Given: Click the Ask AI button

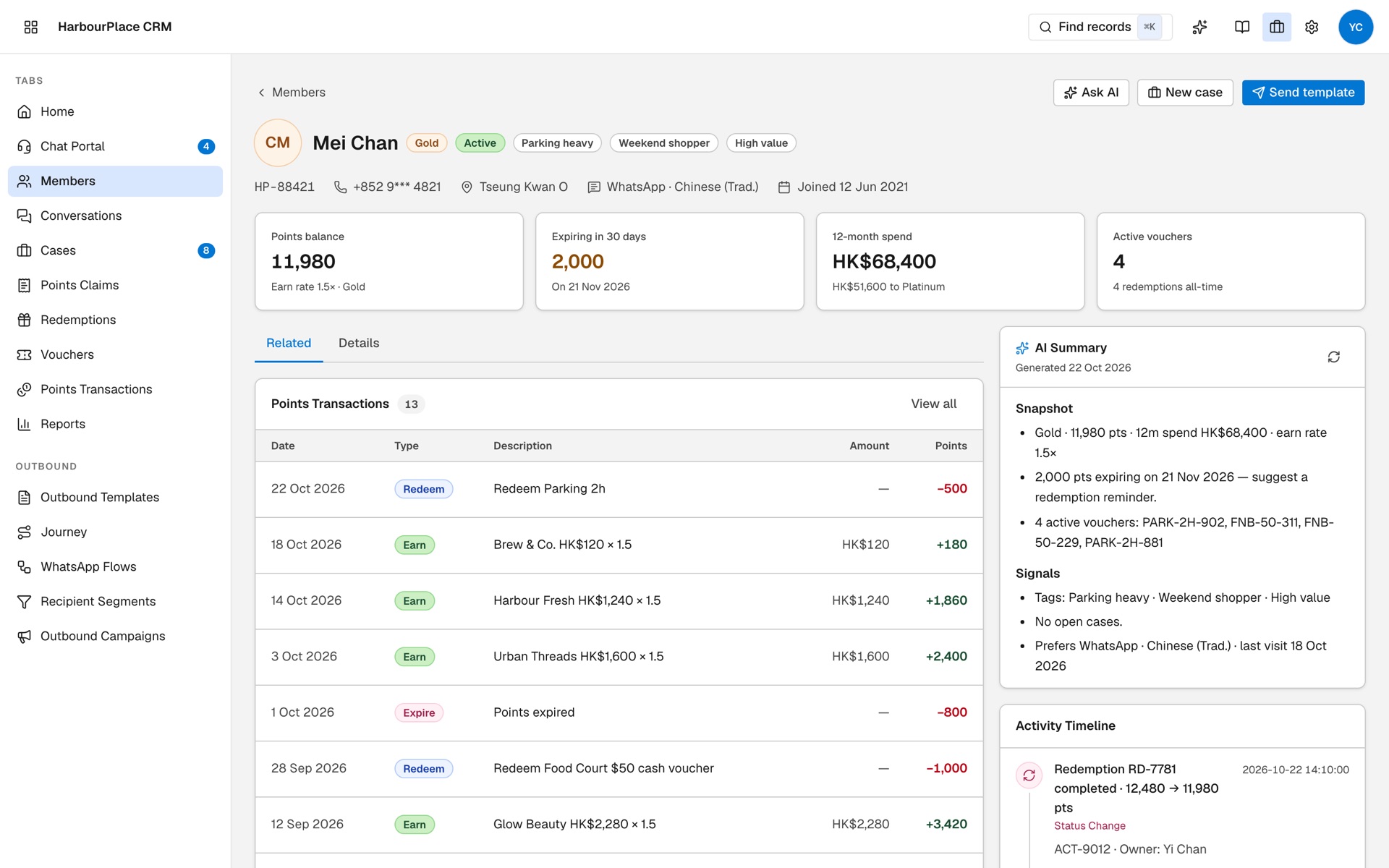Looking at the screenshot, I should tap(1091, 93).
